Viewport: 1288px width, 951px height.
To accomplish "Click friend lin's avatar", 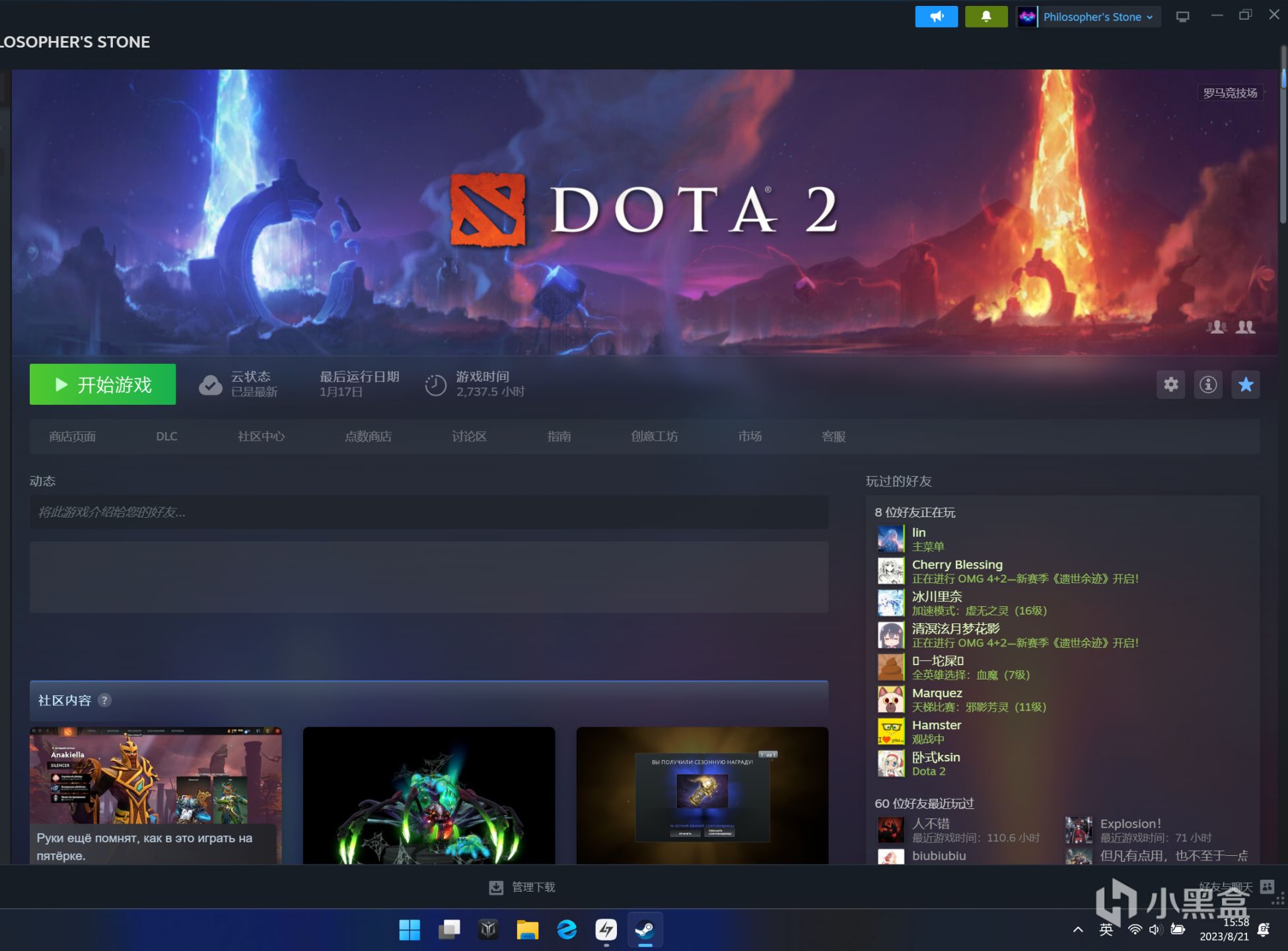I will coord(890,539).
